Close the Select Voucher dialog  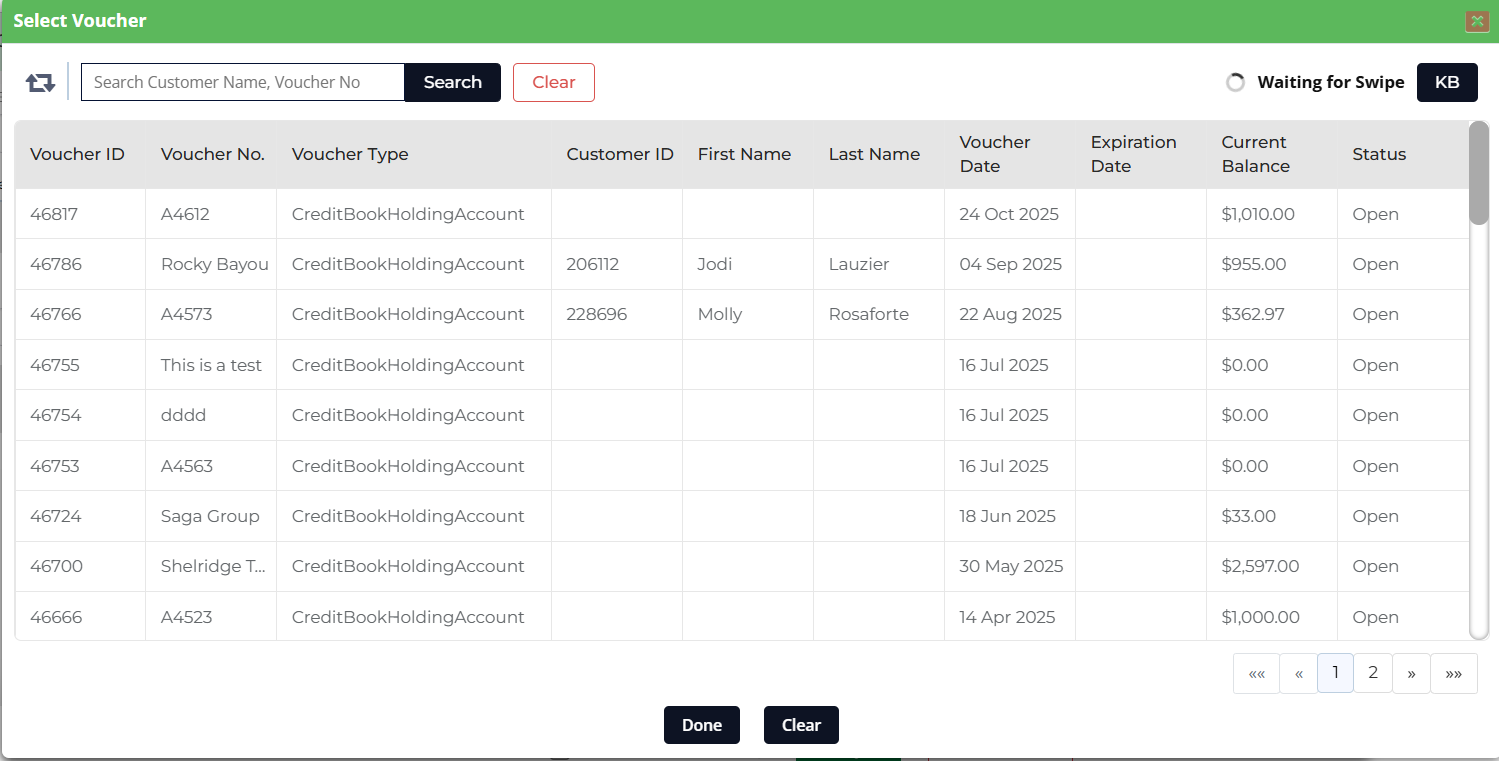[1477, 21]
